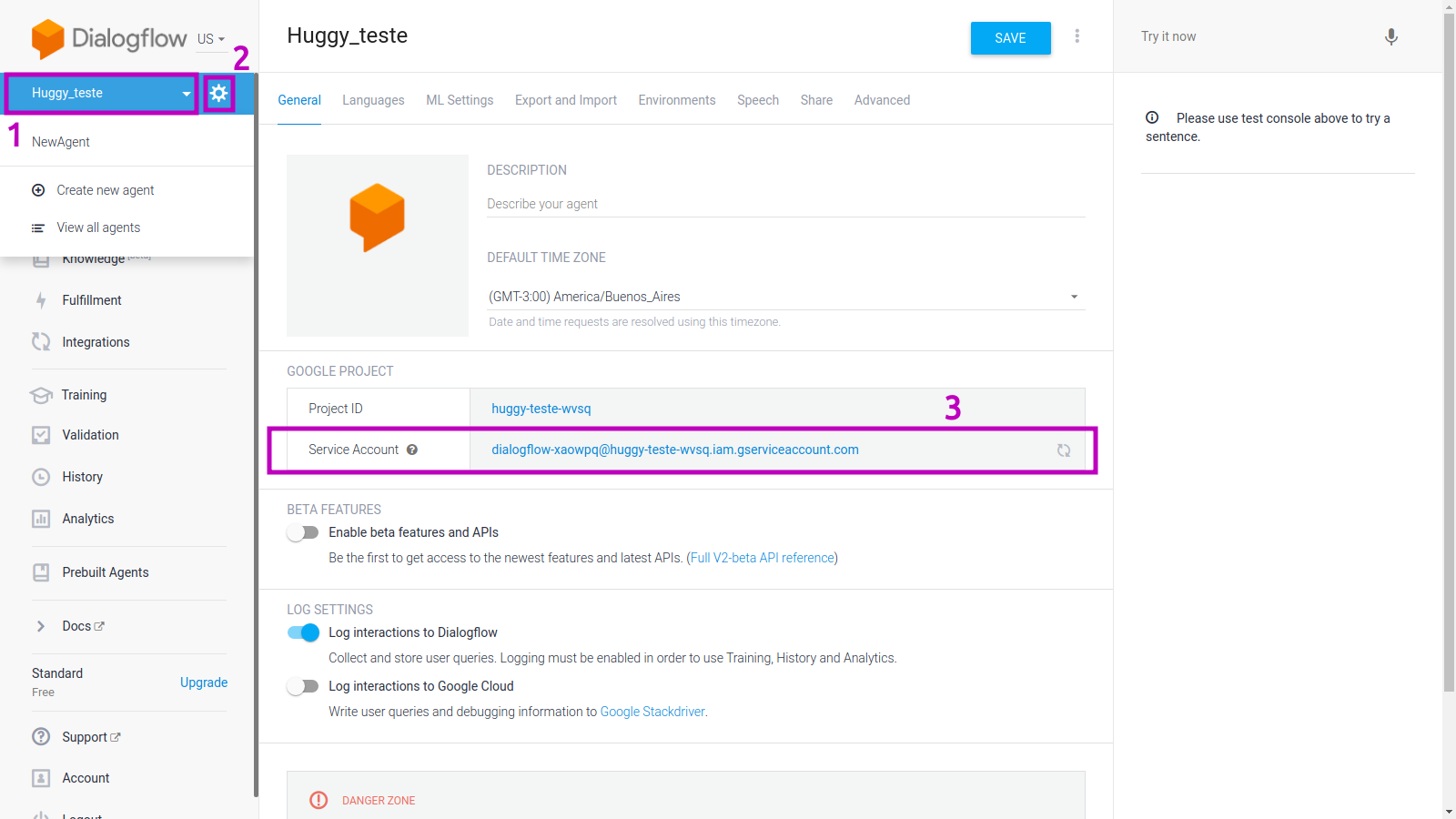Click the SAVE button
This screenshot has width=1456, height=819.
click(x=1010, y=38)
